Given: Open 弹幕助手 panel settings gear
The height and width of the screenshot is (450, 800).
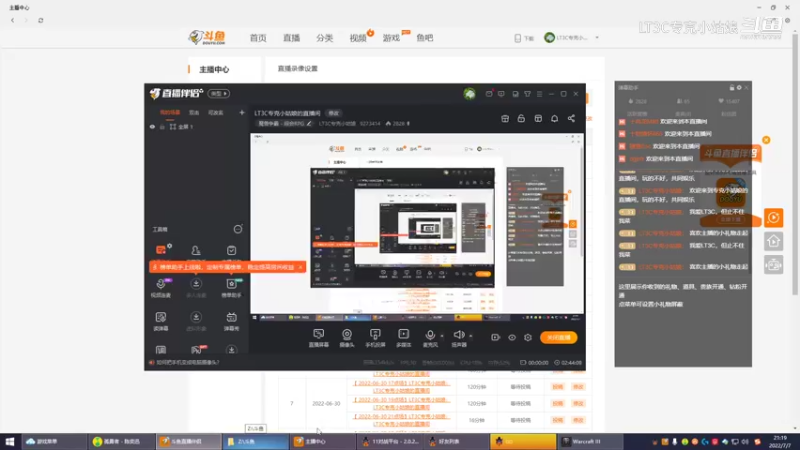Looking at the screenshot, I should [739, 88].
